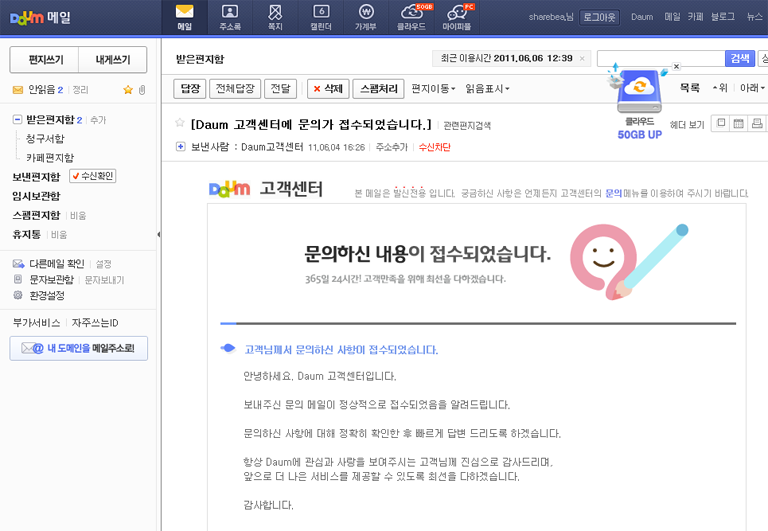Screen dimensions: 768x531
Task: Click the 로그아웃 button
Action: (x=600, y=17)
